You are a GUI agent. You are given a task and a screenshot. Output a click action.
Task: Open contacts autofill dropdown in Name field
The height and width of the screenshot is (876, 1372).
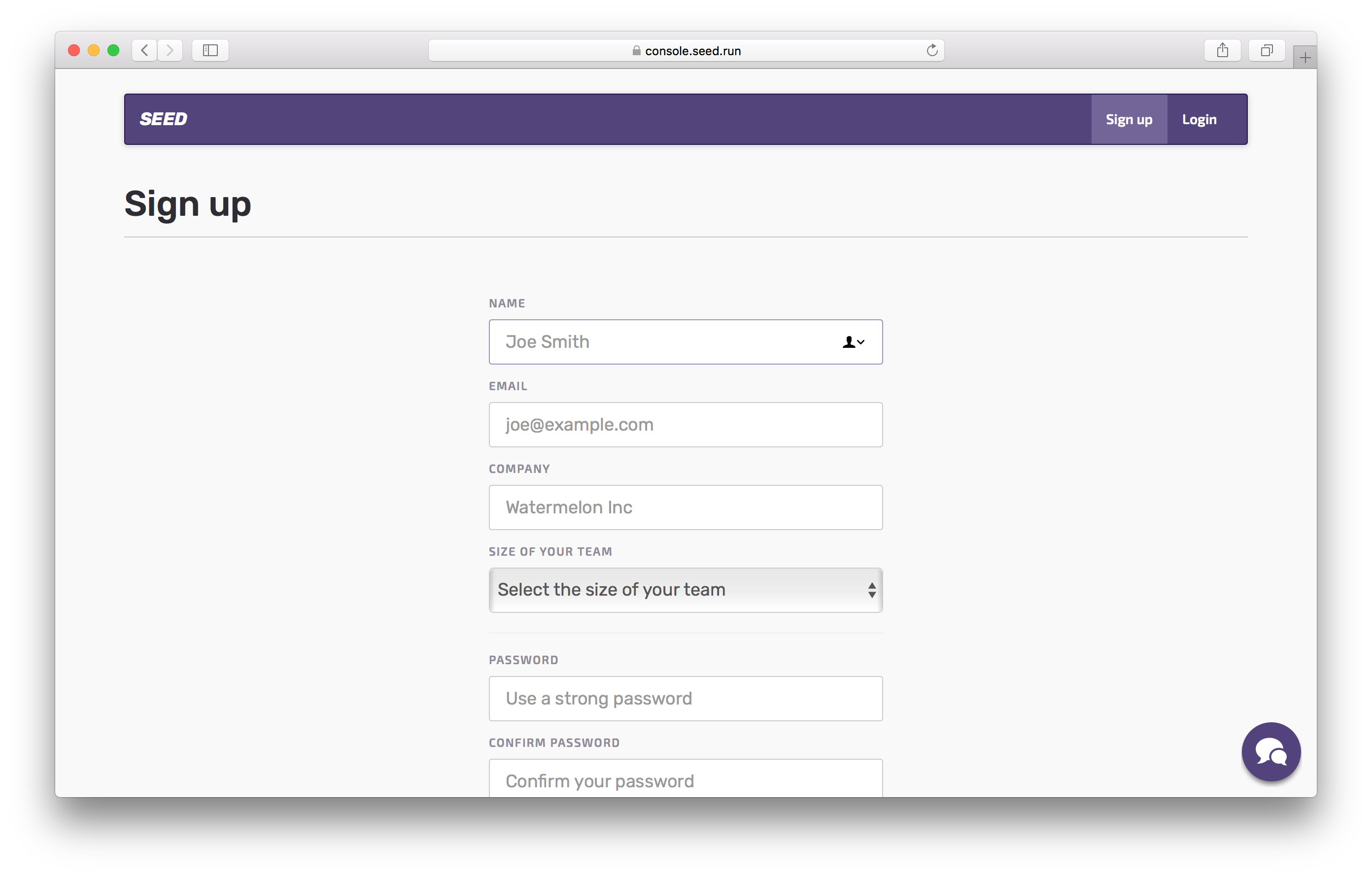point(853,342)
